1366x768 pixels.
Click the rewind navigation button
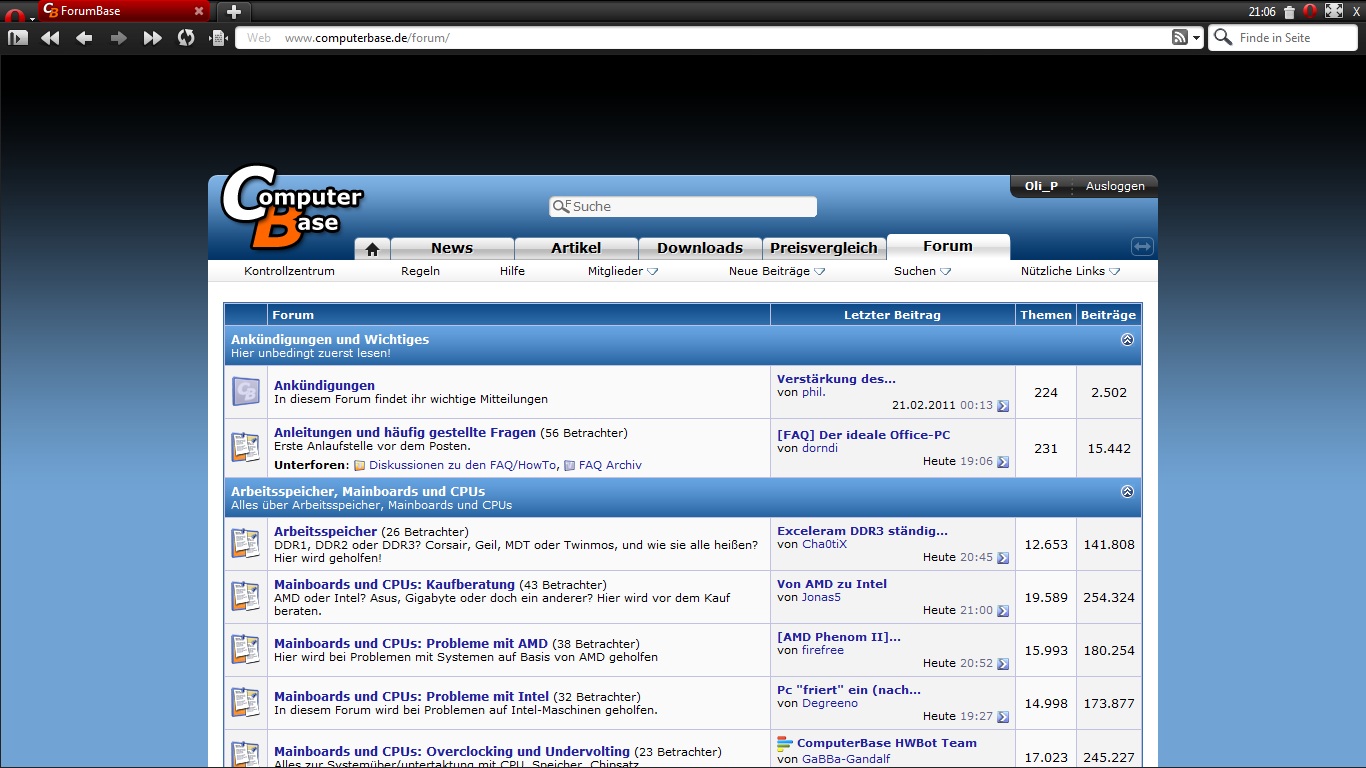tap(50, 38)
